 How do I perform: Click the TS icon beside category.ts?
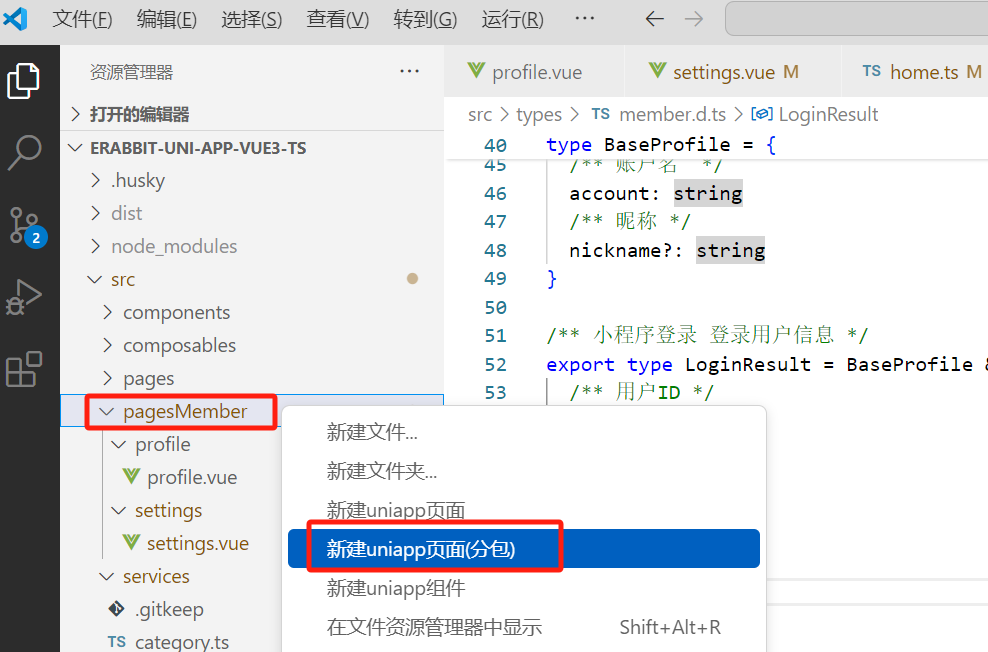tap(117, 641)
